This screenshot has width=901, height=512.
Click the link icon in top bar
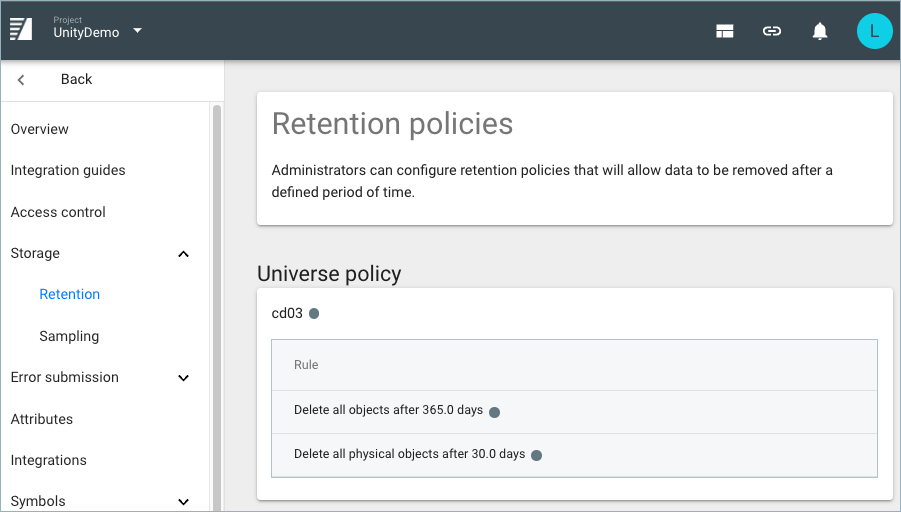[772, 31]
